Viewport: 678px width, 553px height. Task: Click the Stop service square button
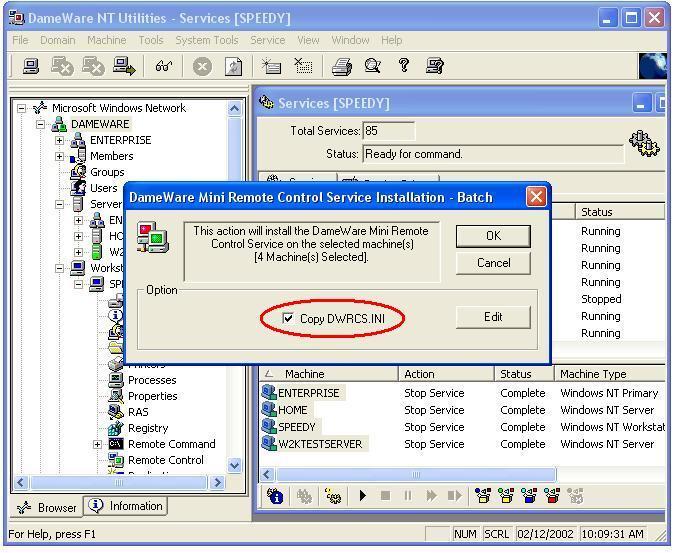pos(385,495)
